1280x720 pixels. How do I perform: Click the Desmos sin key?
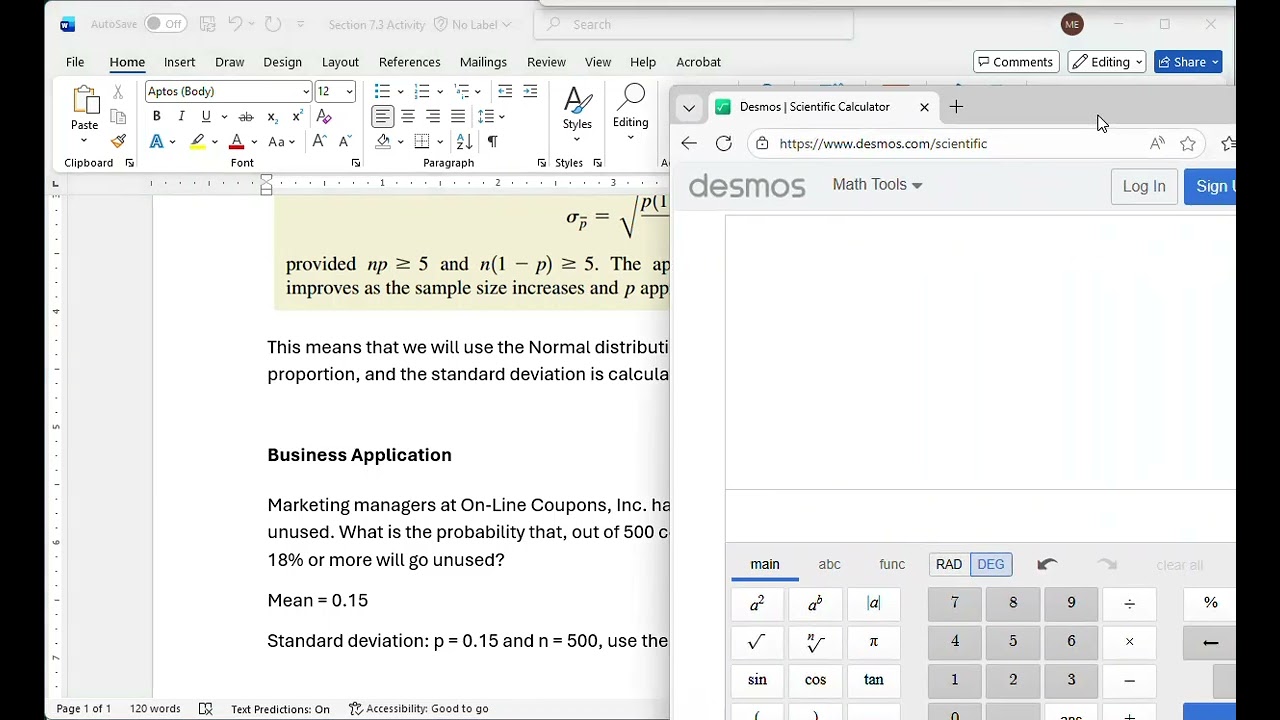pos(757,680)
